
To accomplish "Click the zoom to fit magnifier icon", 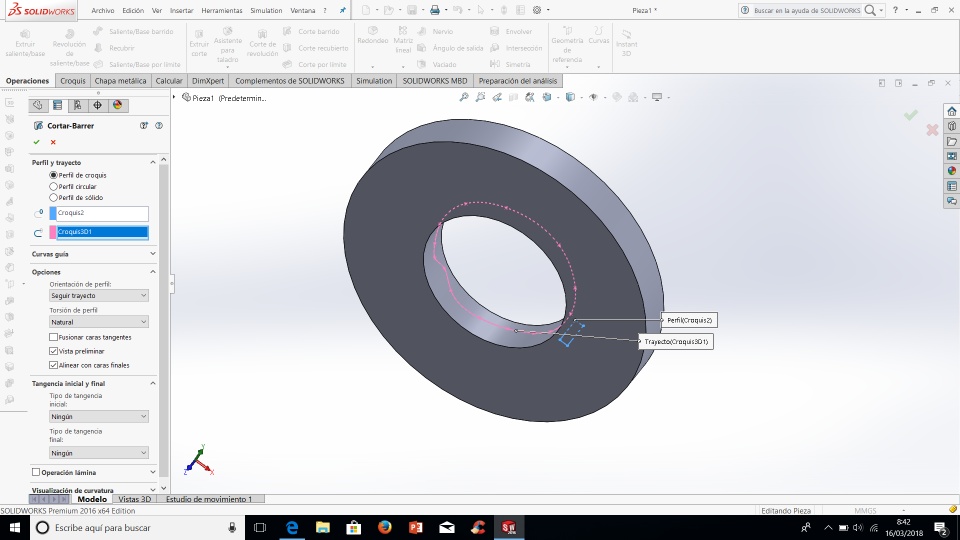I will point(464,97).
